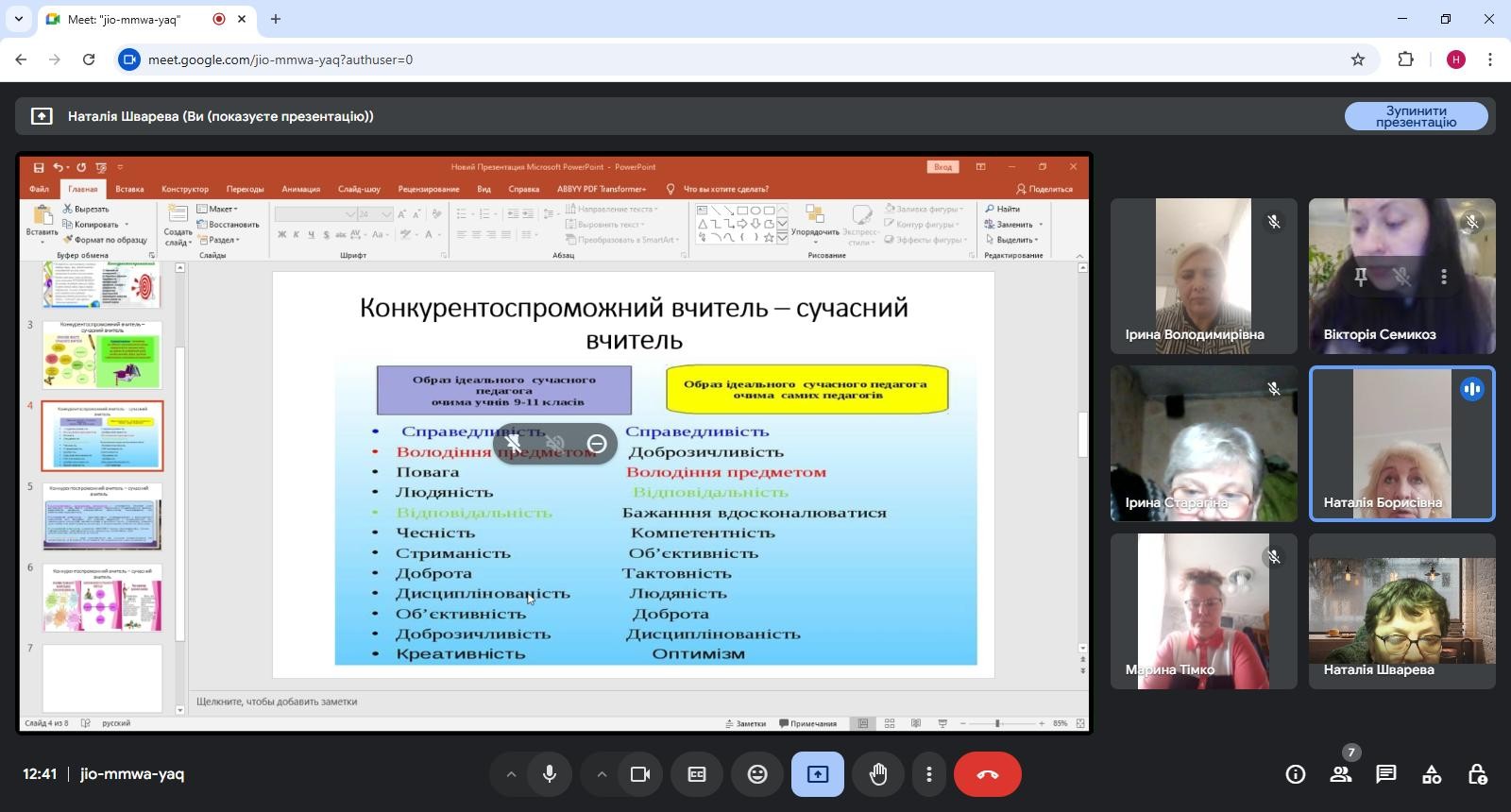Click Примечания comments in status bar
Image resolution: width=1511 pixels, height=812 pixels.
[x=808, y=723]
